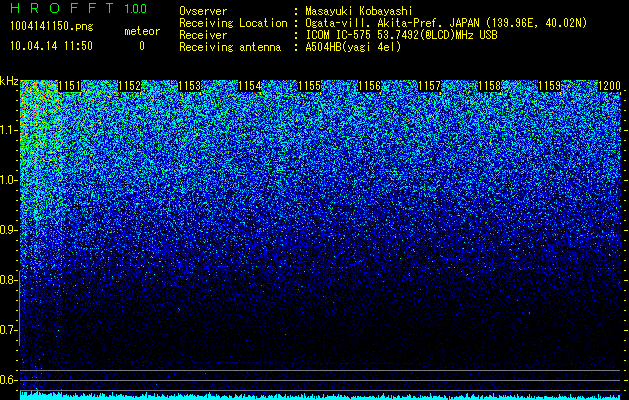Click the Ovserver field label
The image size is (629, 400).
click(203, 11)
